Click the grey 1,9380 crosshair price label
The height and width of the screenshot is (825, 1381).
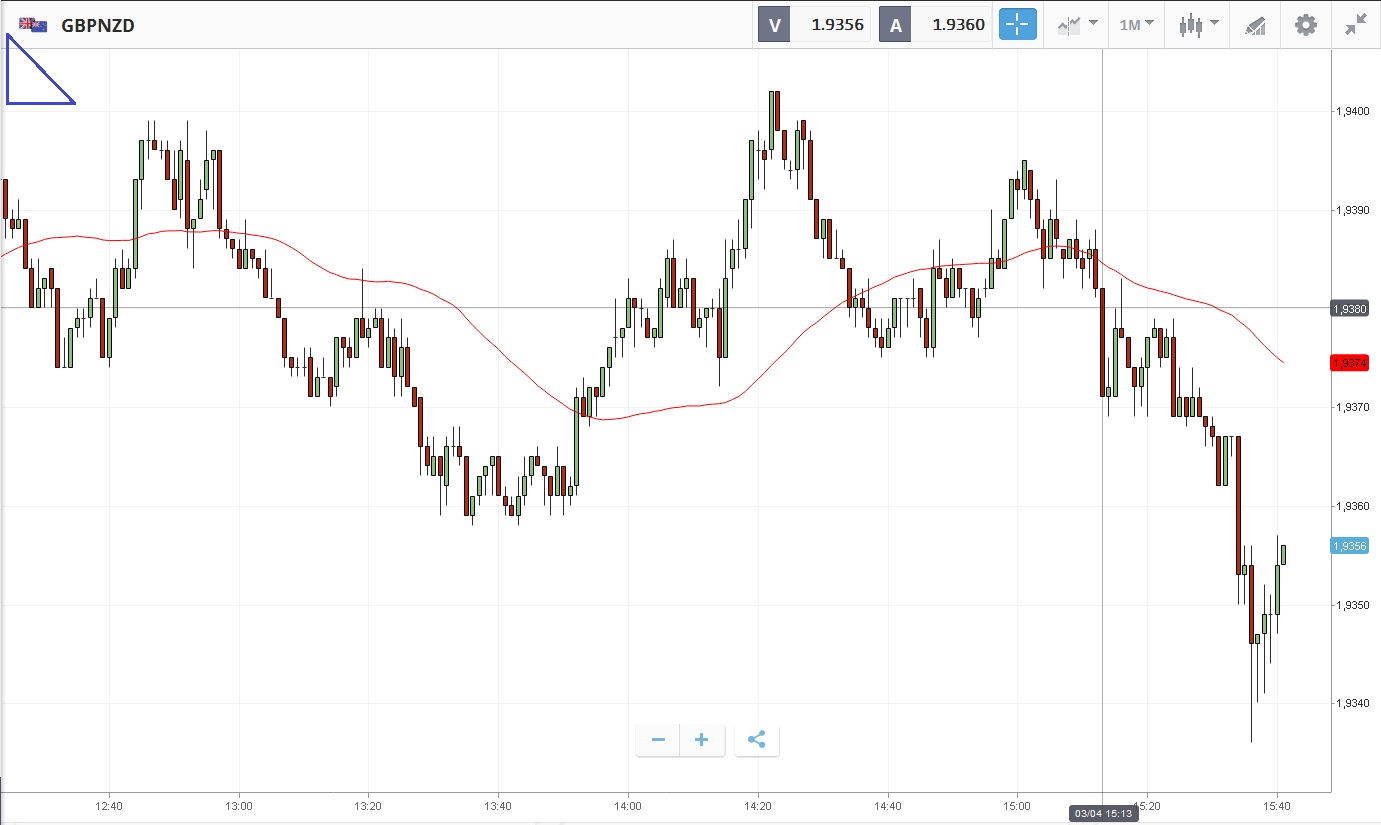(1349, 309)
